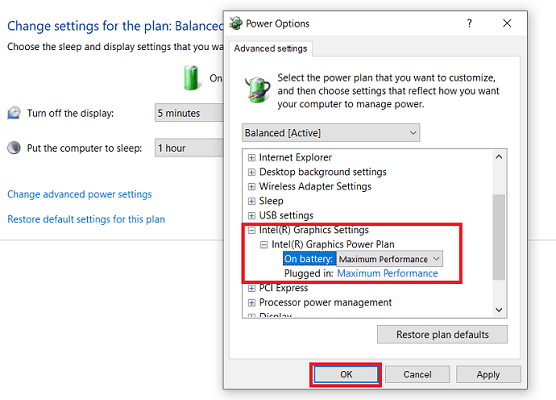Select the Advanced settings tab
This screenshot has height=400, width=556.
click(271, 49)
